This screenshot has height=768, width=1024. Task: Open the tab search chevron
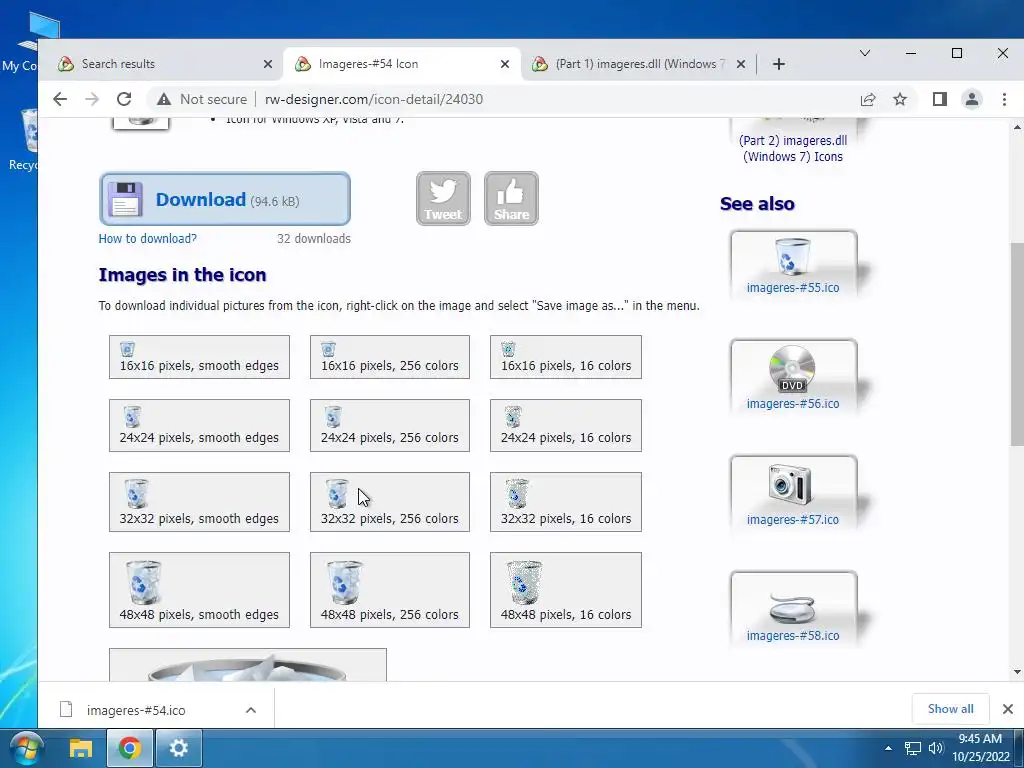(x=865, y=53)
